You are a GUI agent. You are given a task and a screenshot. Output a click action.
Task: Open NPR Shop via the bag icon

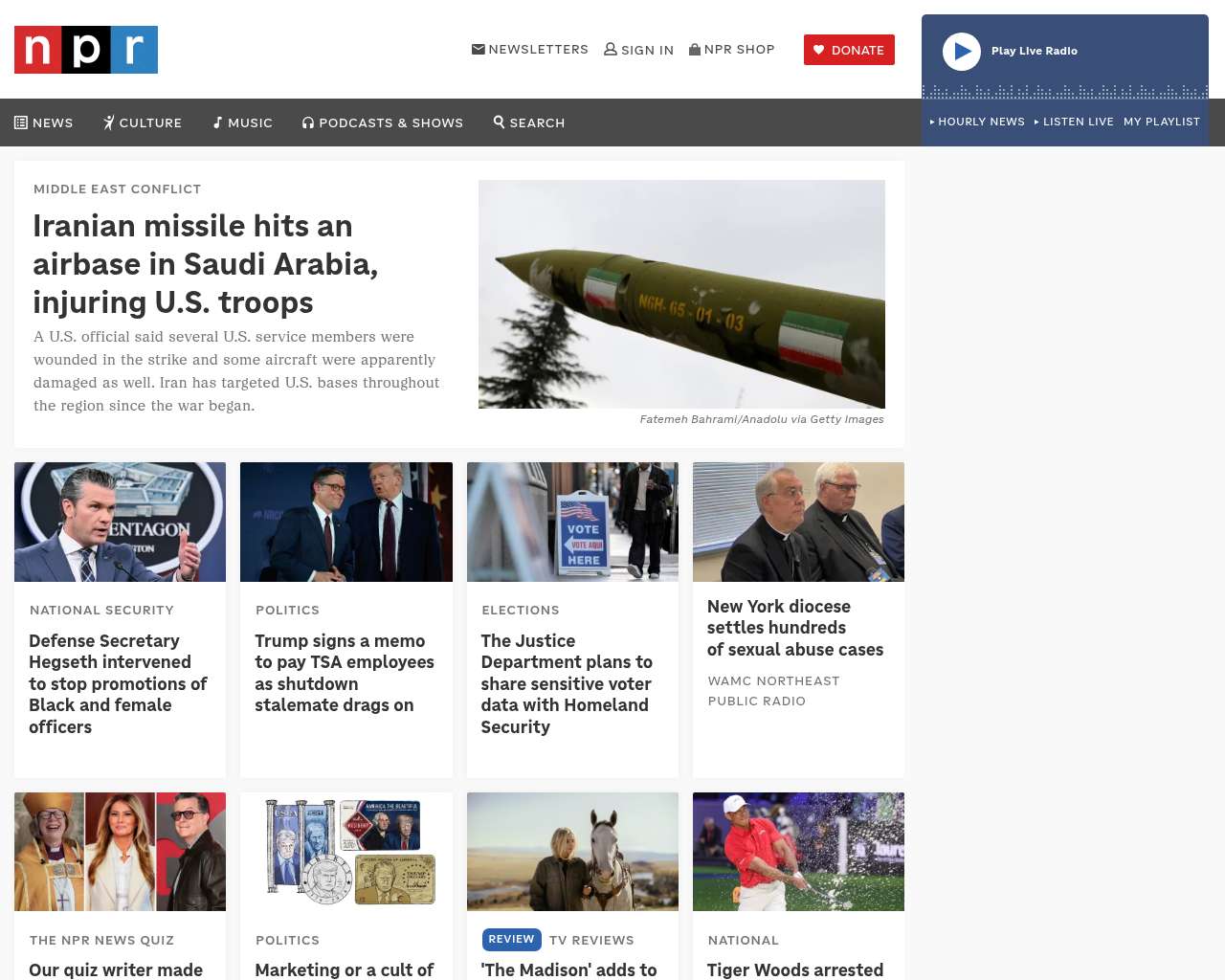click(x=695, y=49)
